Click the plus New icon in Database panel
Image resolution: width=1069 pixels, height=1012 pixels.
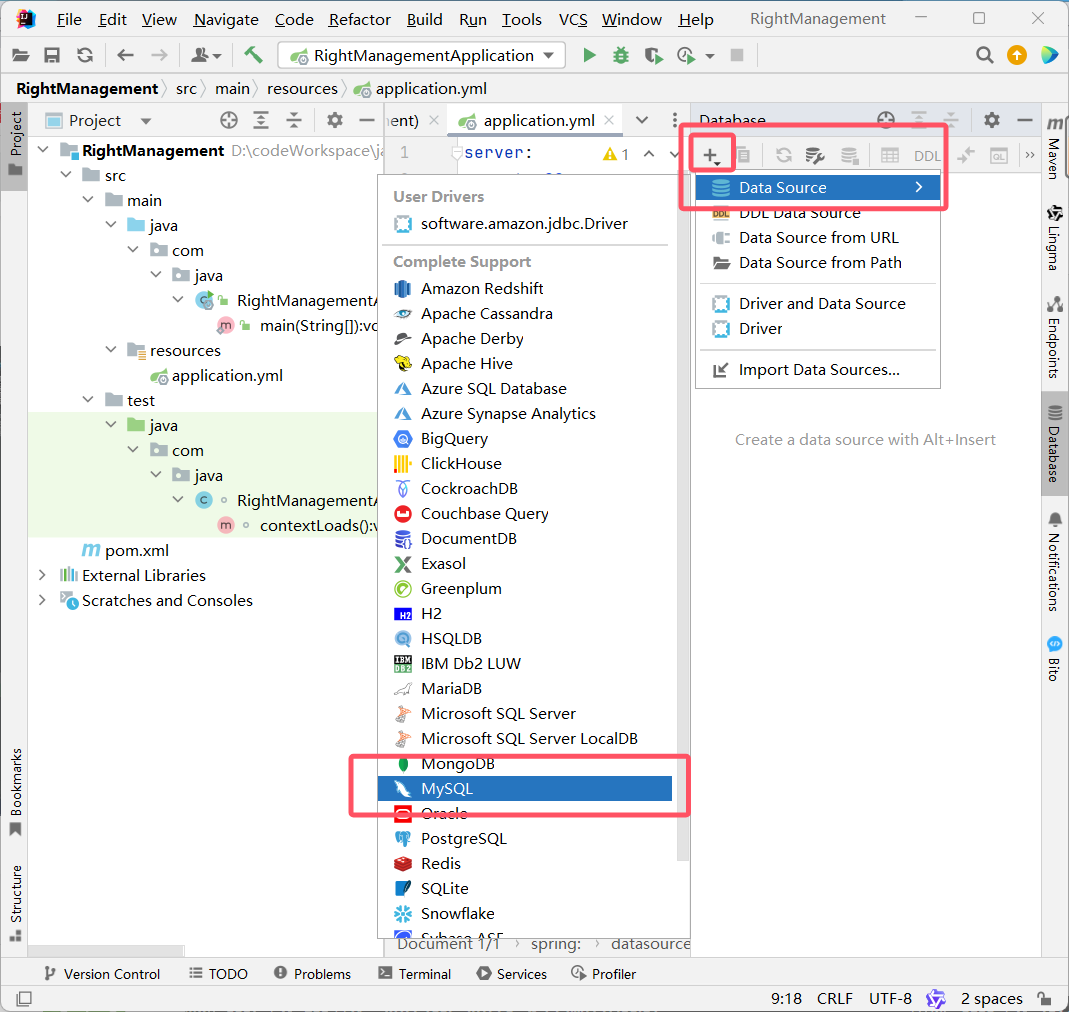tap(711, 155)
